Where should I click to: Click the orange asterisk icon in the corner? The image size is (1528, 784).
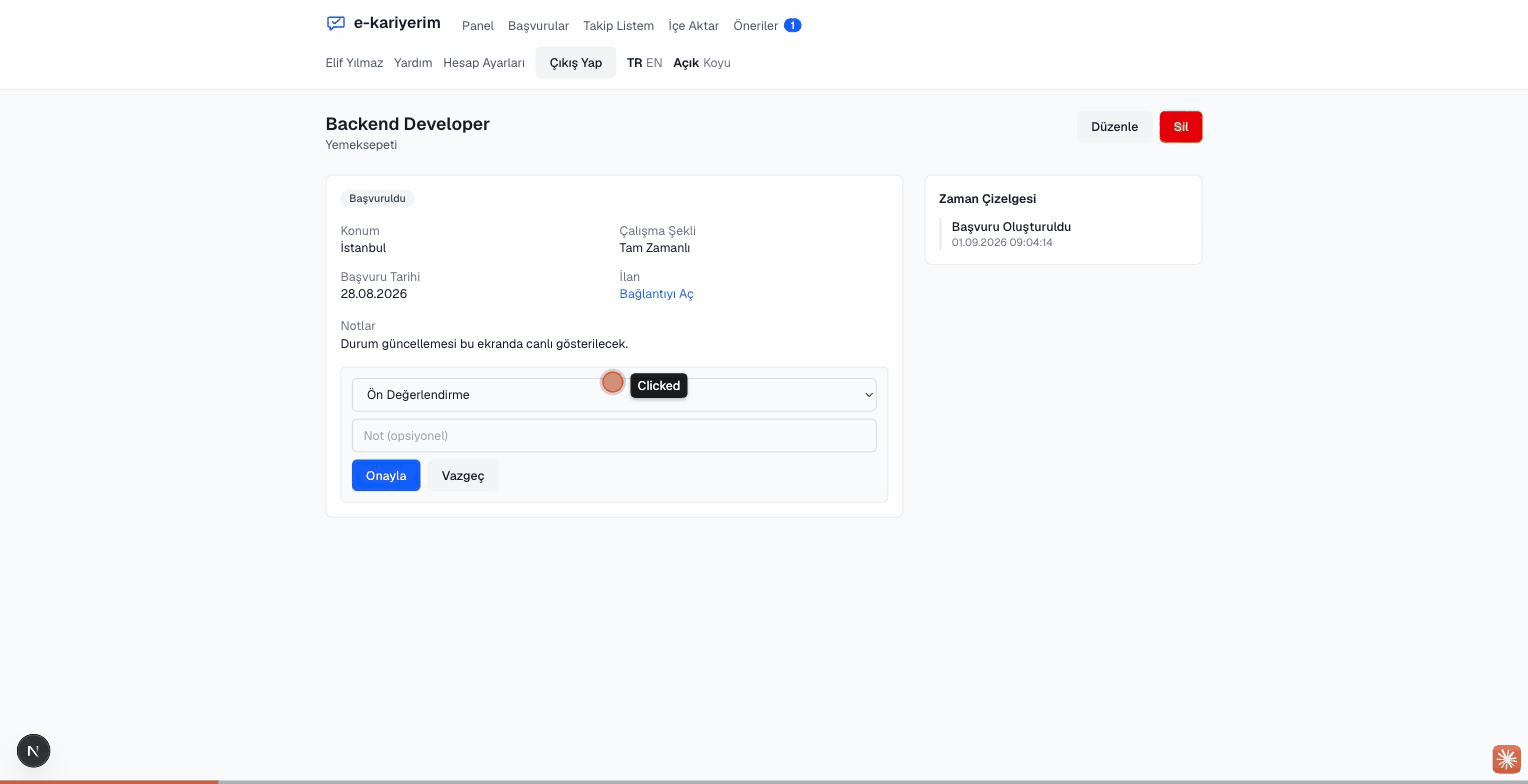pos(1507,759)
